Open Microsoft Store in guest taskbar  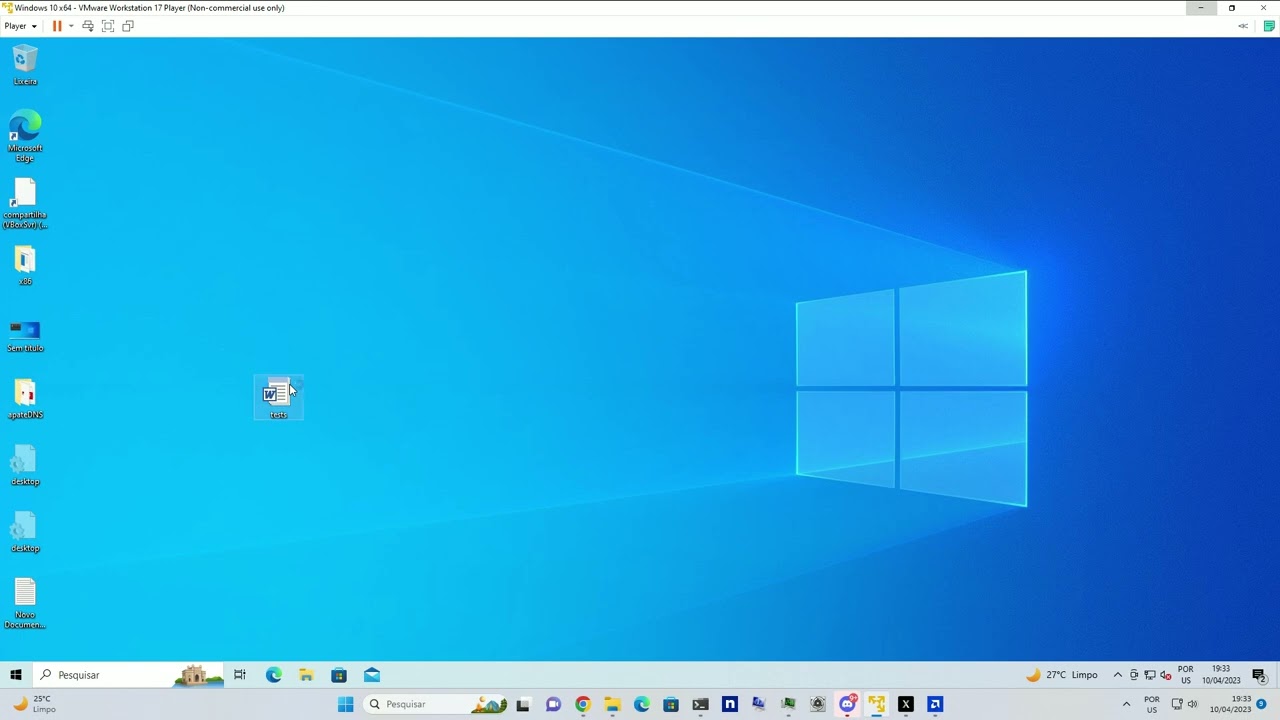tap(339, 675)
